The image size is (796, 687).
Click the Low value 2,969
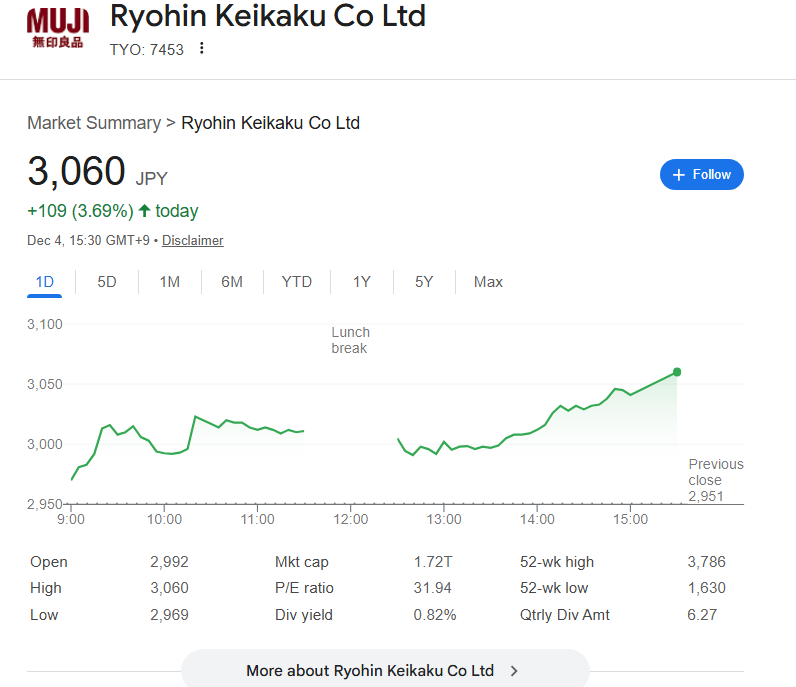169,614
